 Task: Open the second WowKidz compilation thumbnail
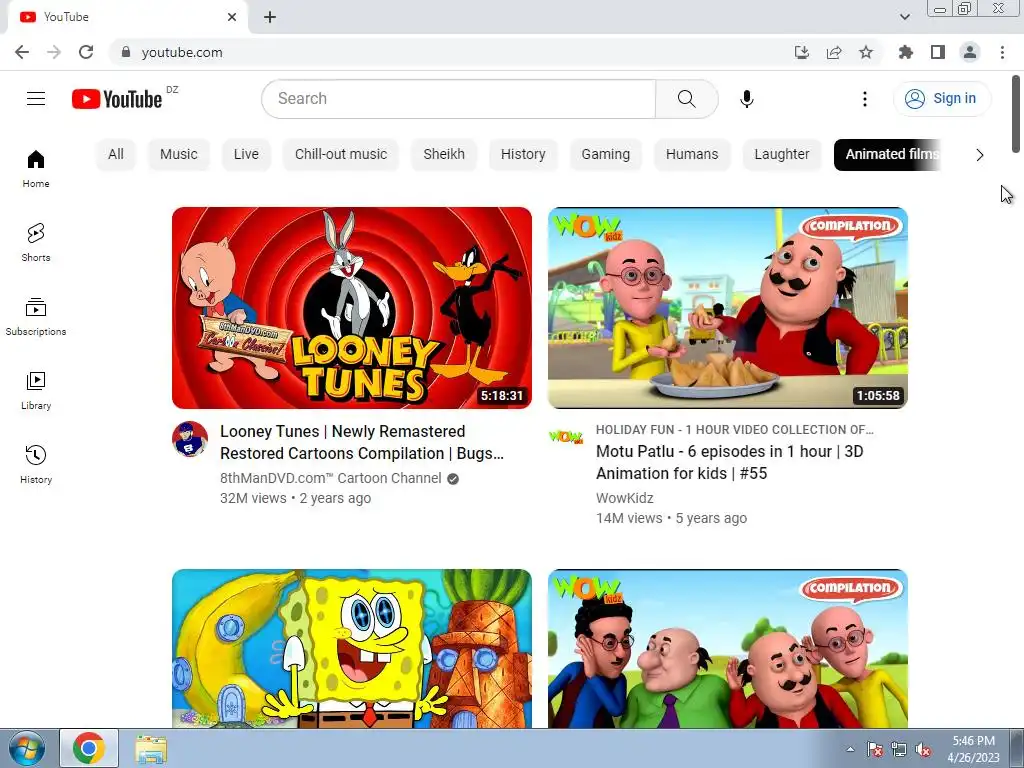point(728,648)
